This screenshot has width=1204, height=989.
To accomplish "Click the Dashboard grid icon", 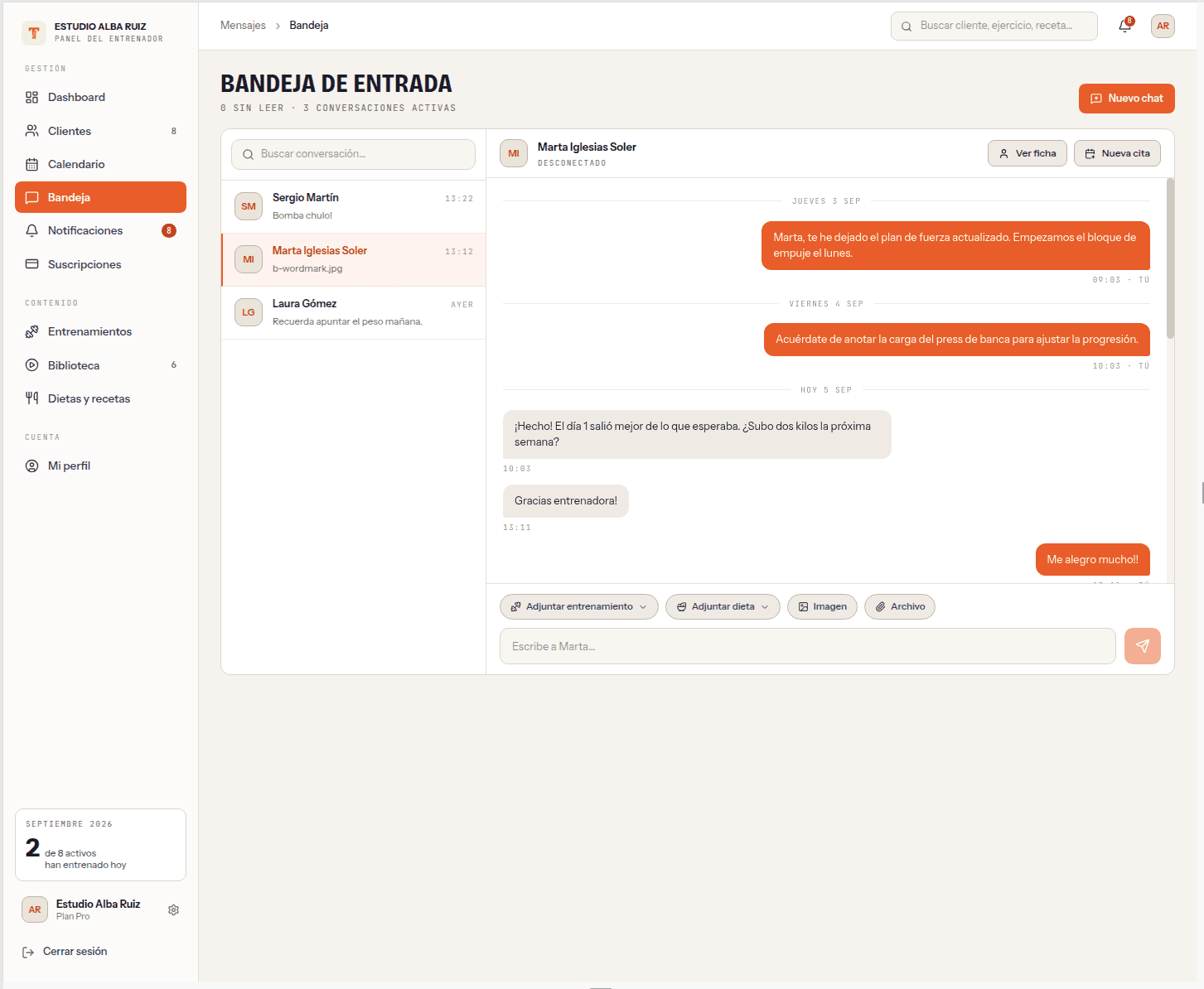I will click(32, 97).
